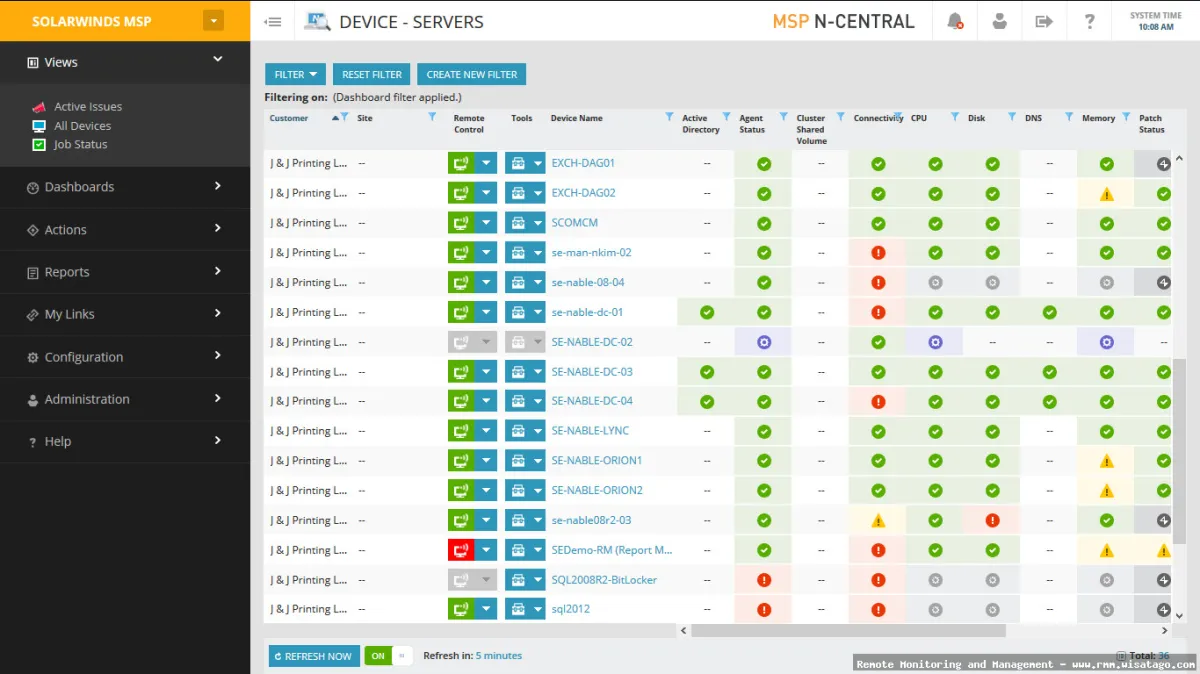Click the vertical scrollbar thumb
This screenshot has width=1200, height=674.
point(1179,452)
